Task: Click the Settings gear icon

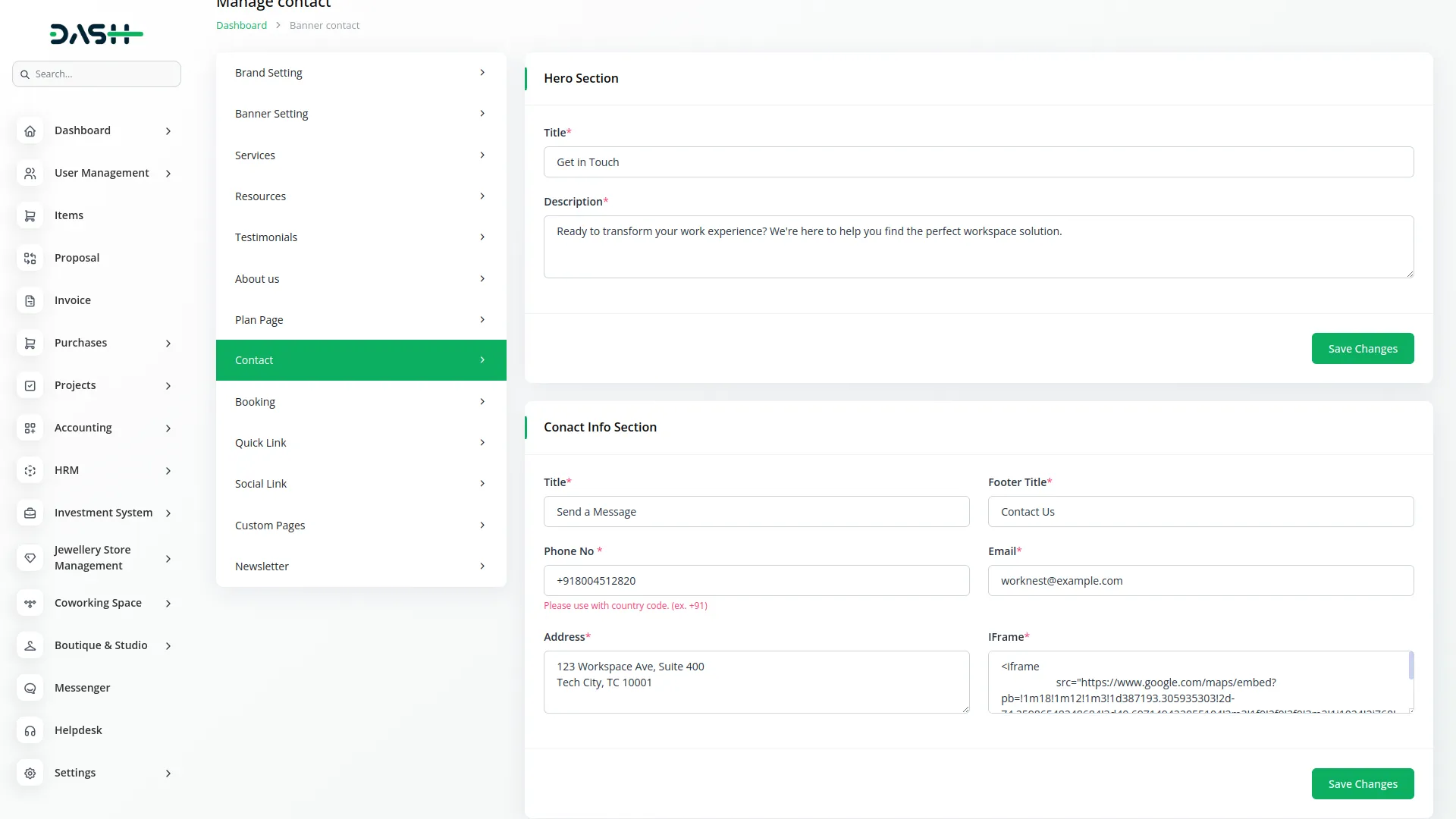Action: 30,773
